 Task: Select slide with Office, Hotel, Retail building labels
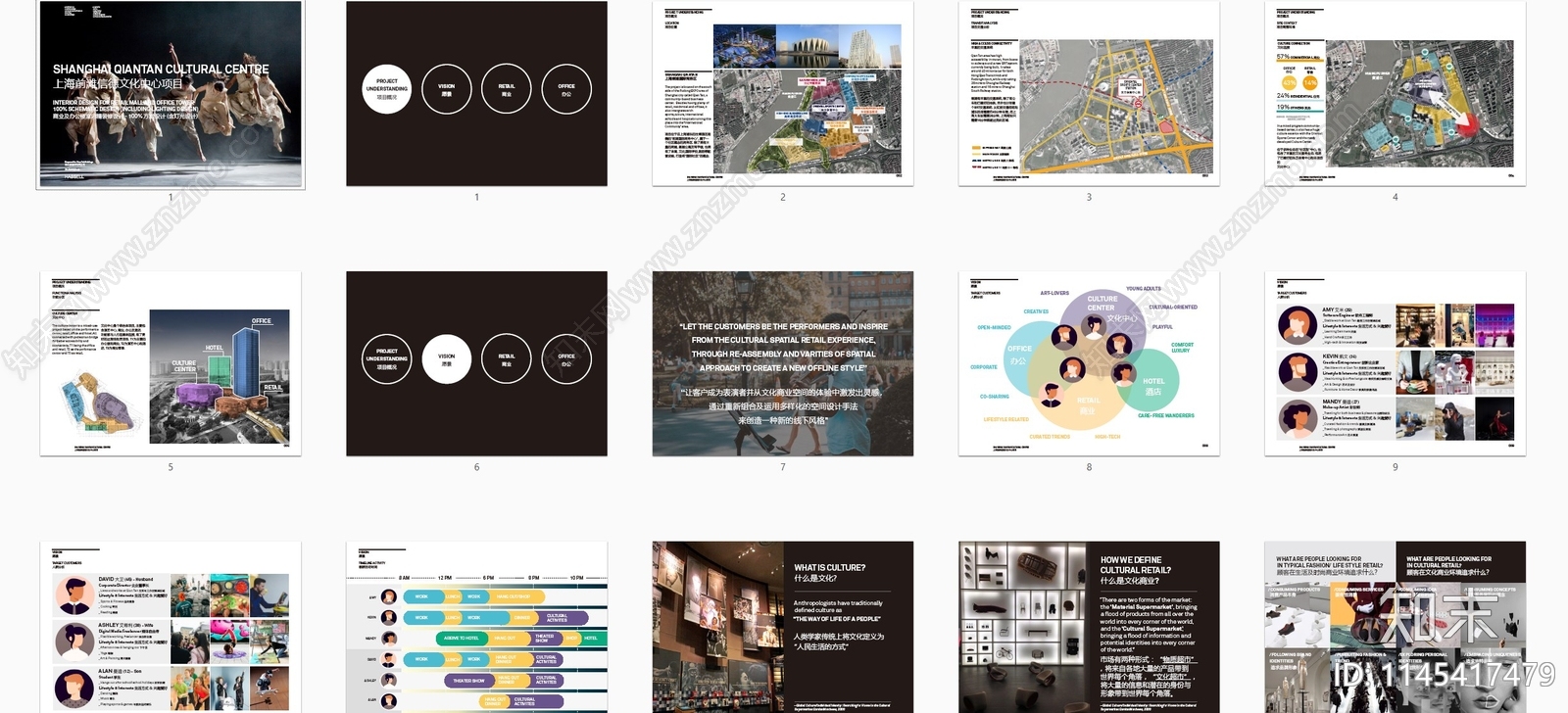tap(171, 363)
